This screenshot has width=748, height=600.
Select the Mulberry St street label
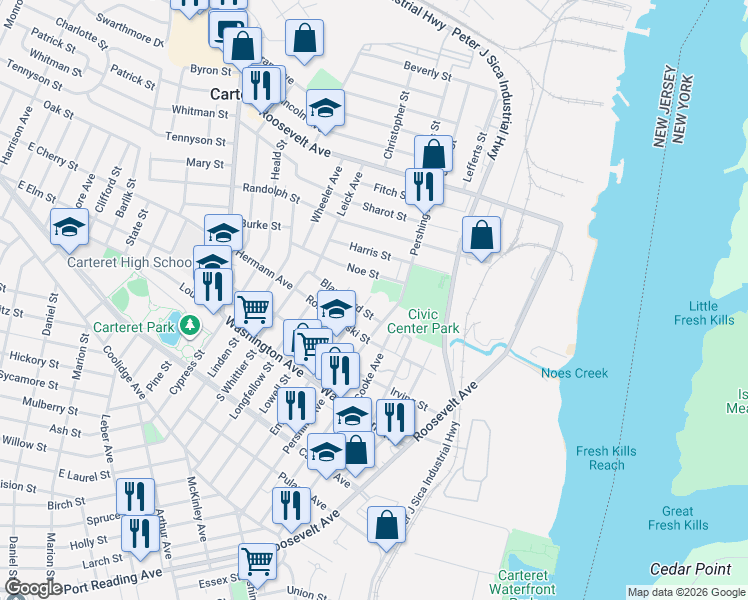(50, 406)
